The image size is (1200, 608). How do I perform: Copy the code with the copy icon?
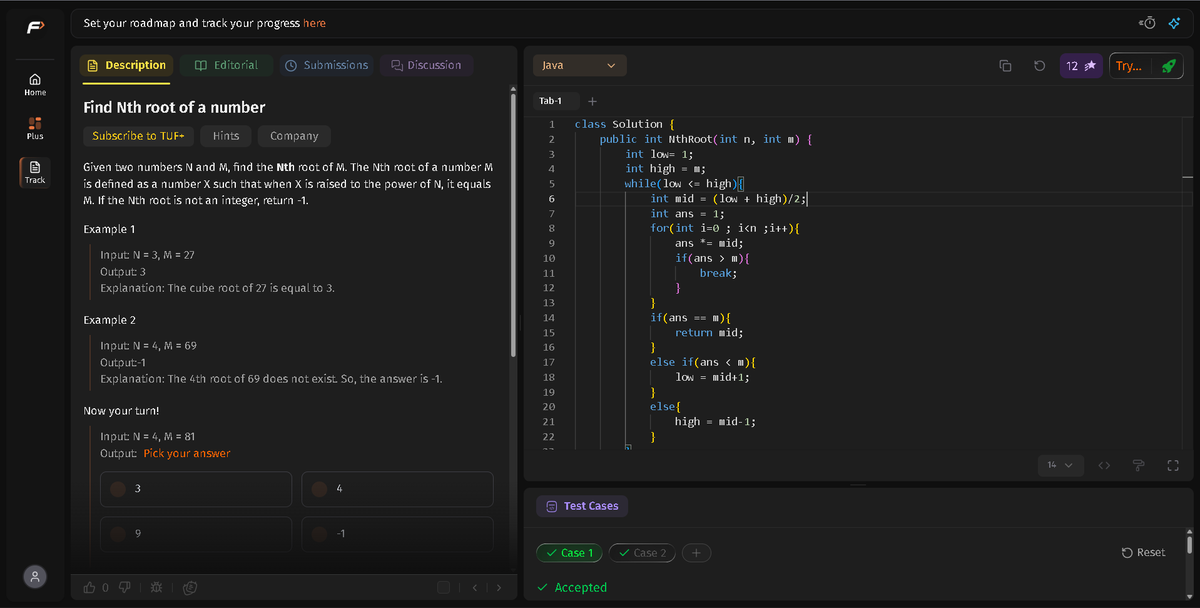click(x=1006, y=66)
